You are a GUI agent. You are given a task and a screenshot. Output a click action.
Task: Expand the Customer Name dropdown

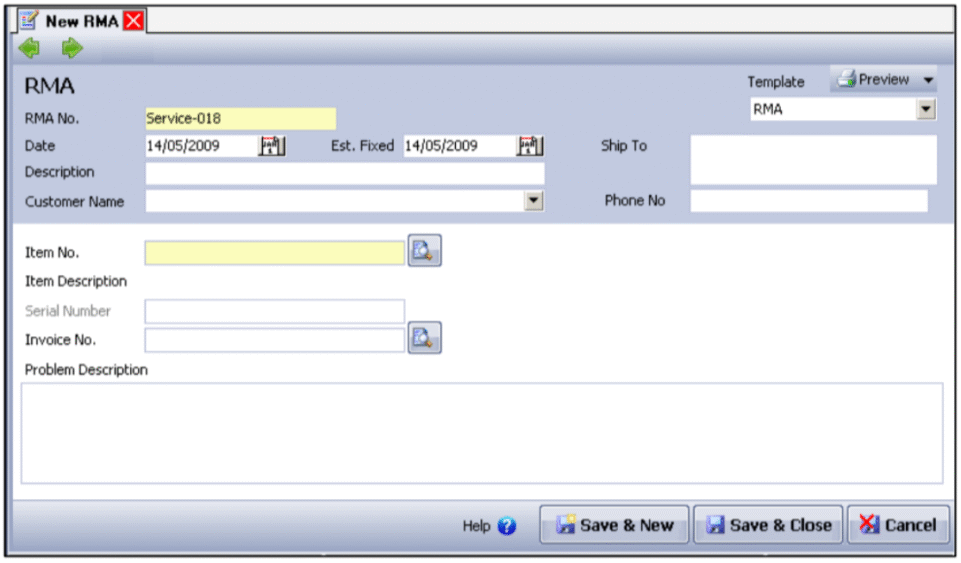tap(534, 200)
